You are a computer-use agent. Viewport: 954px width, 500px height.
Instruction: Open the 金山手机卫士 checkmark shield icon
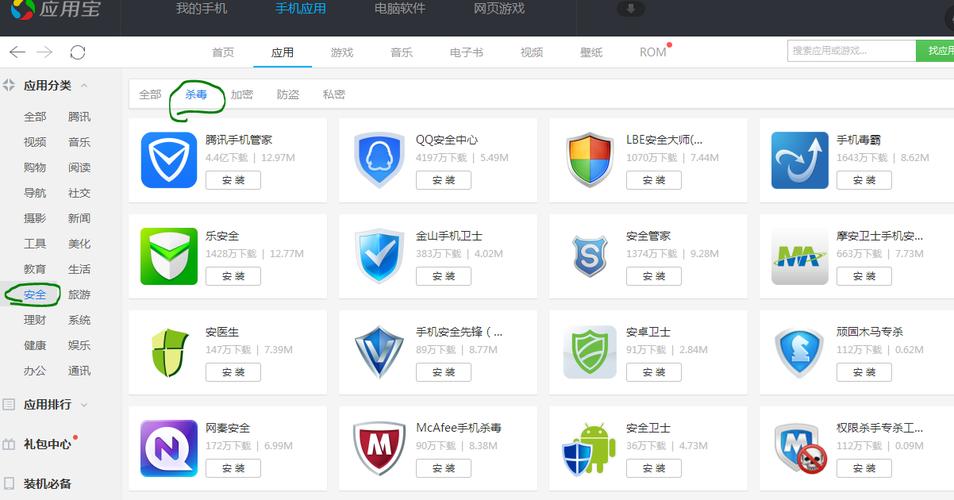[x=379, y=256]
